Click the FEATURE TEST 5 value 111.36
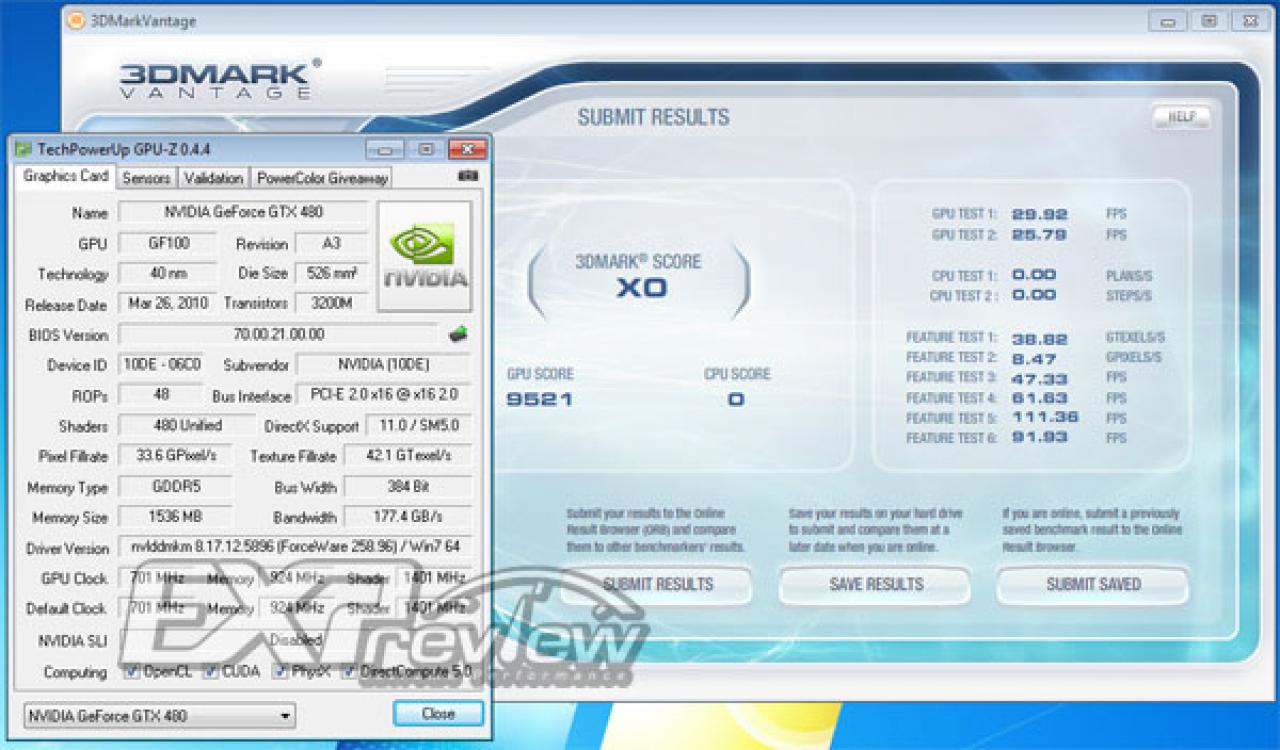Image resolution: width=1280 pixels, height=750 pixels. click(x=1045, y=417)
